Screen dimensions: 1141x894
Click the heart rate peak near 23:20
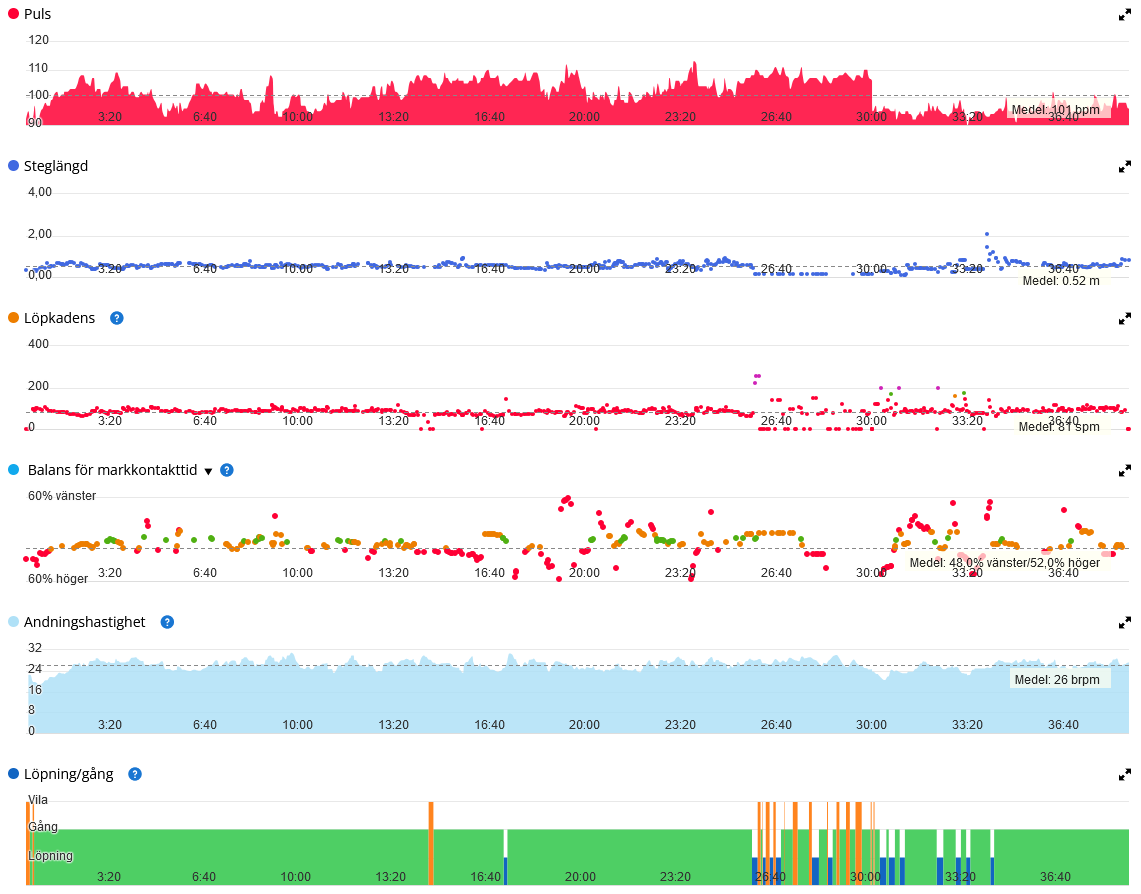click(694, 65)
